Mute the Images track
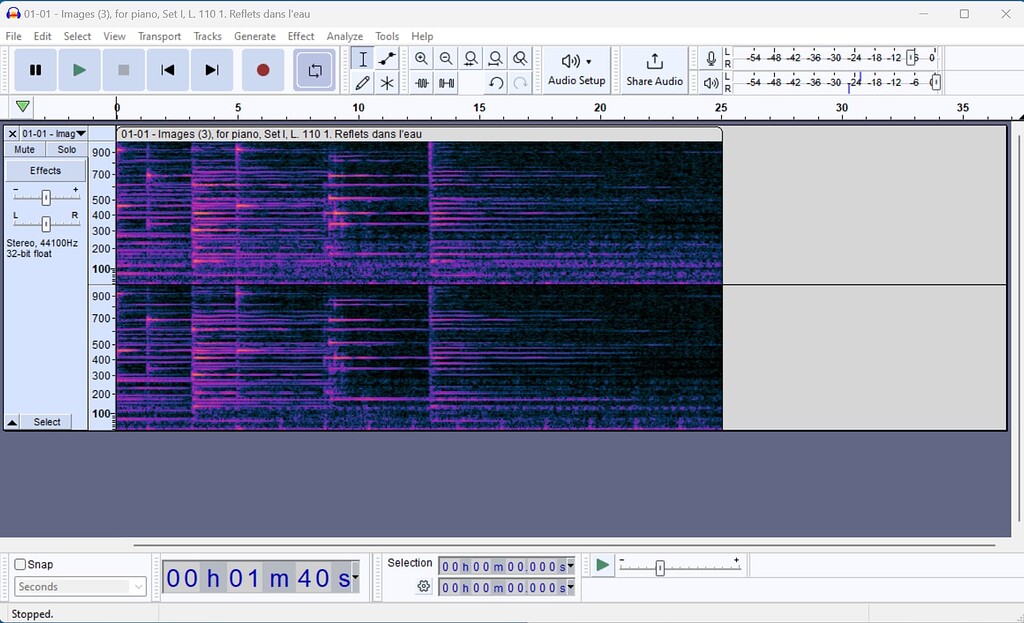This screenshot has width=1024, height=623. point(23,148)
